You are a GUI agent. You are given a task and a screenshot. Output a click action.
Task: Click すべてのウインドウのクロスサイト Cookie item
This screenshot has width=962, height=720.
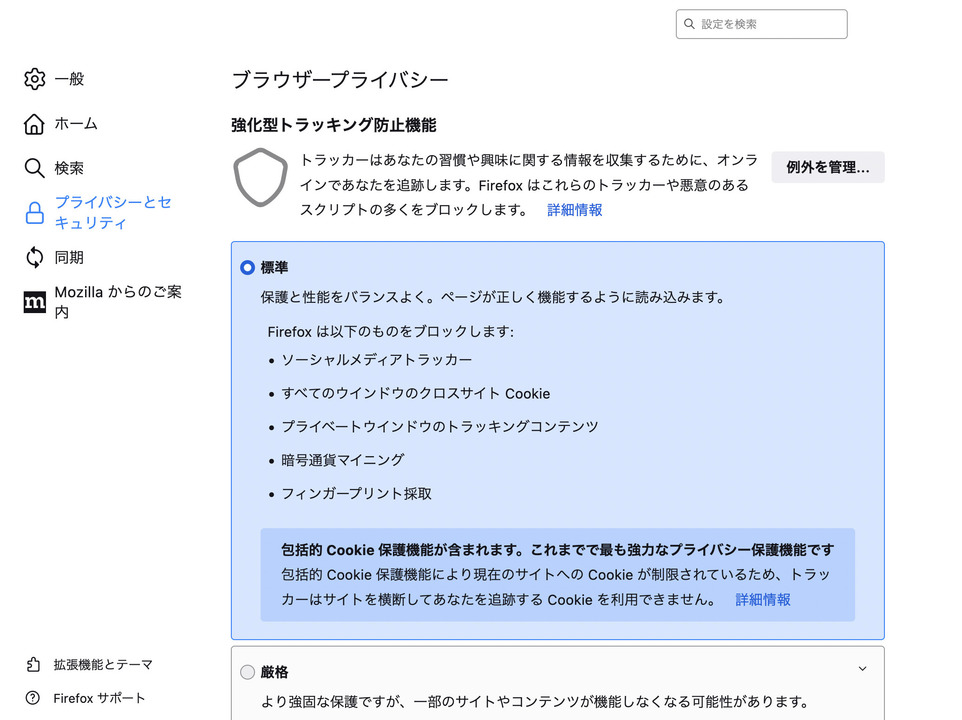[x=415, y=394]
